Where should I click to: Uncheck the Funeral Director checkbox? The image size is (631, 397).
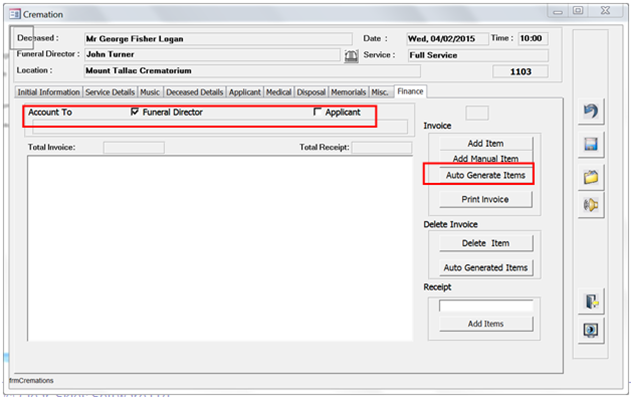135,112
